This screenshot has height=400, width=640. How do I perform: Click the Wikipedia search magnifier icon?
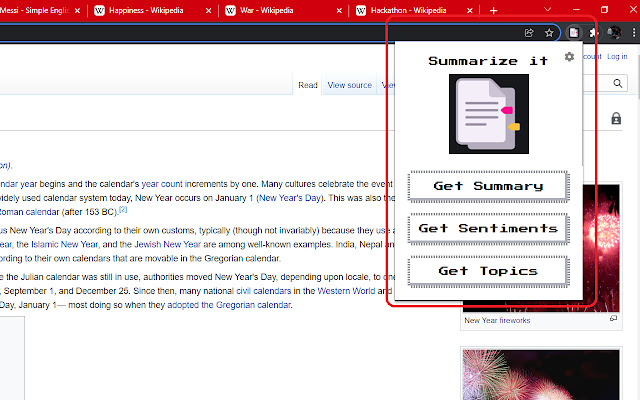click(x=618, y=83)
